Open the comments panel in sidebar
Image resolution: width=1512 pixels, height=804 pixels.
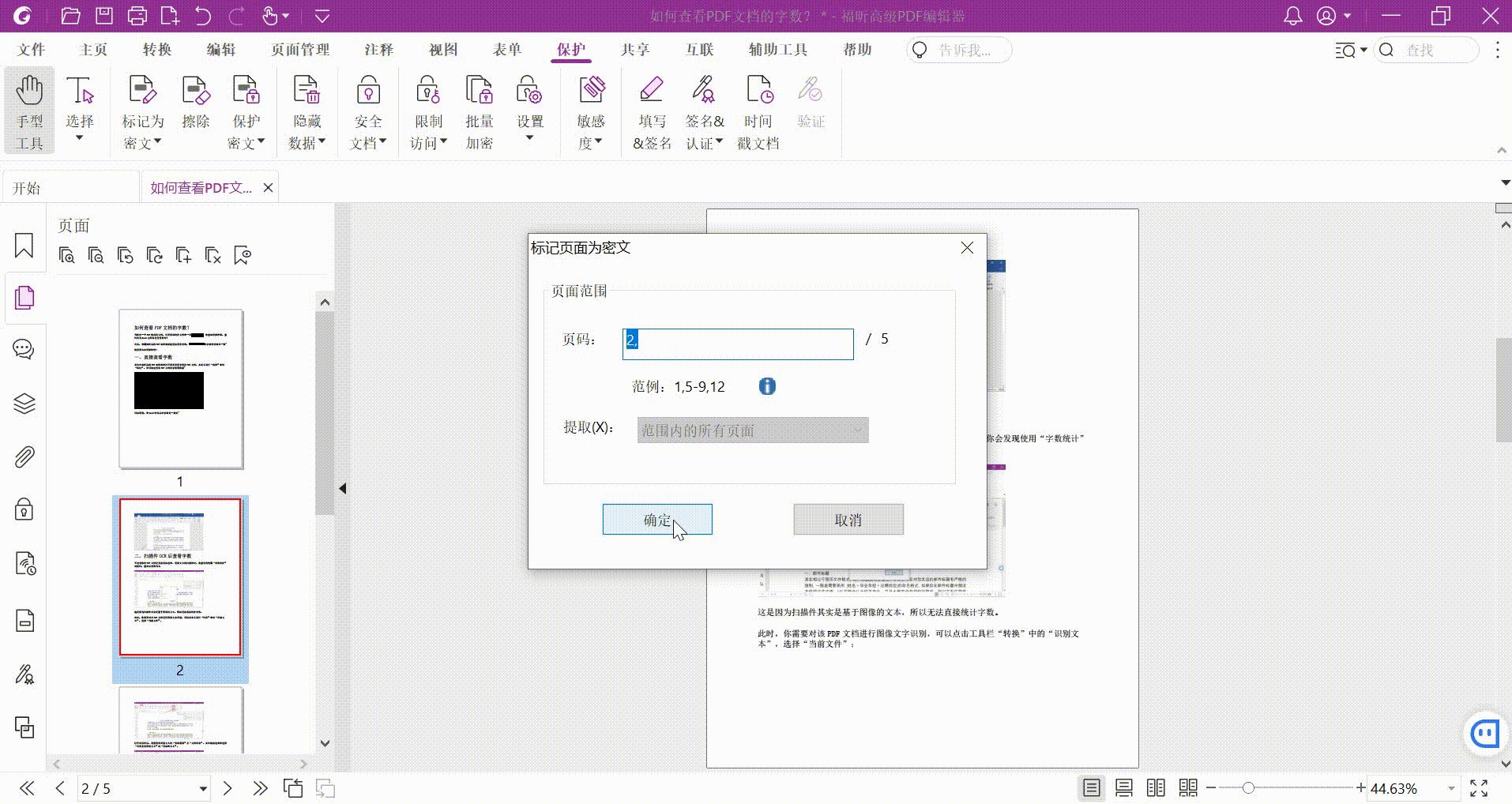point(24,350)
